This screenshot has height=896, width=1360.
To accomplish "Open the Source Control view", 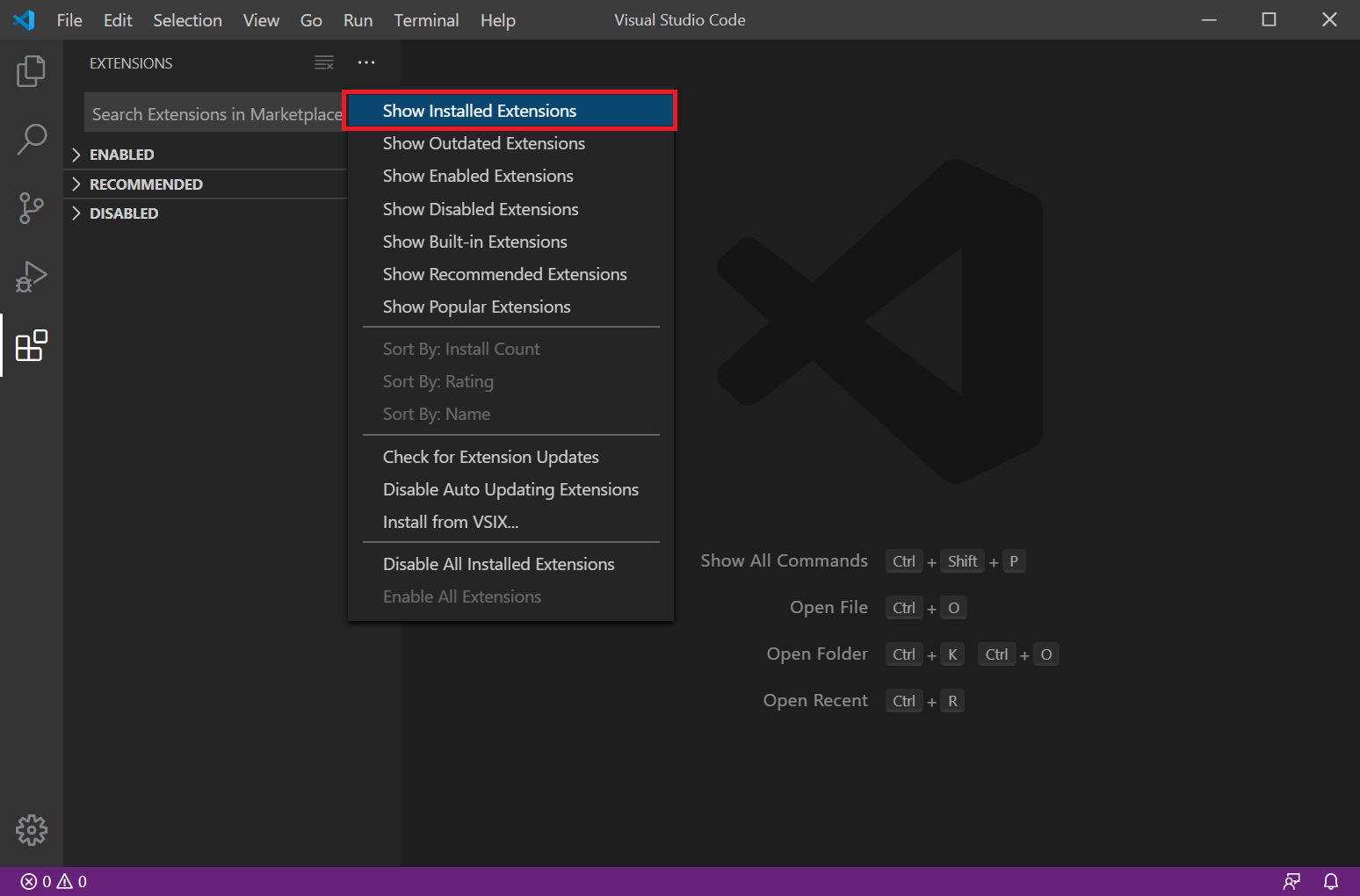I will (x=32, y=208).
